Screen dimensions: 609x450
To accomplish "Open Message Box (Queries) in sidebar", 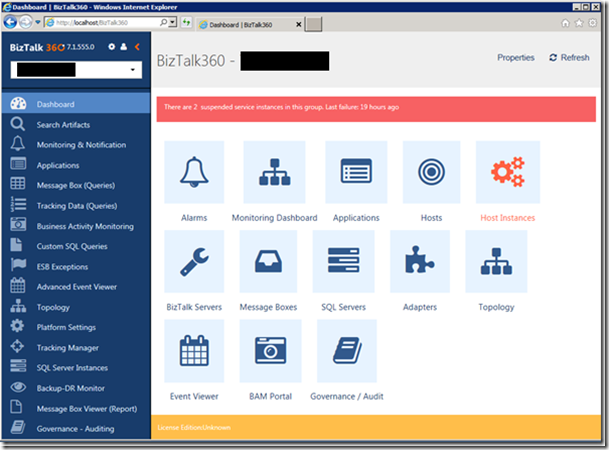I will coord(76,185).
